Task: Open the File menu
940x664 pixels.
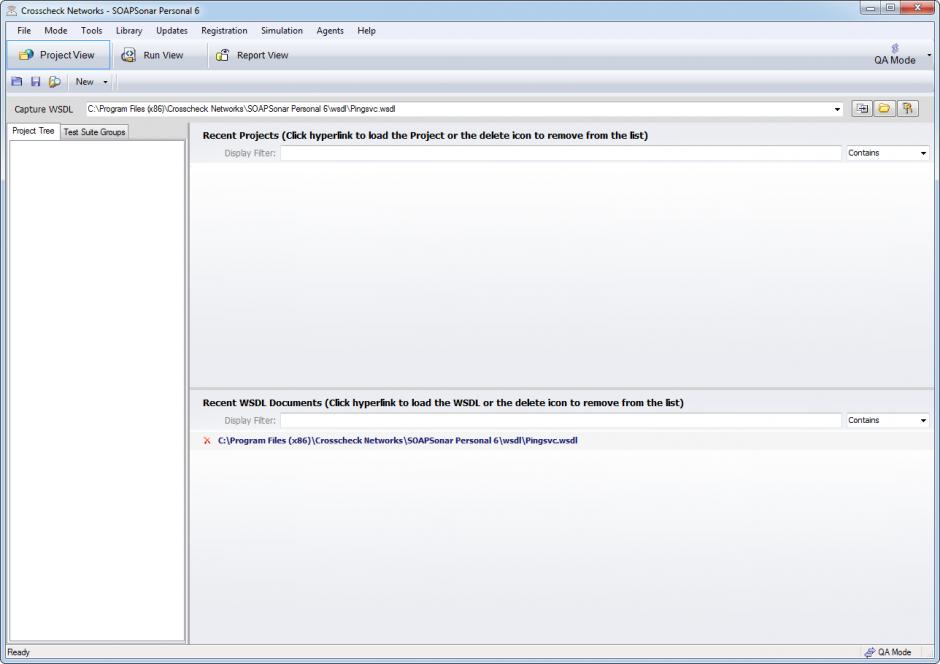Action: pos(24,31)
